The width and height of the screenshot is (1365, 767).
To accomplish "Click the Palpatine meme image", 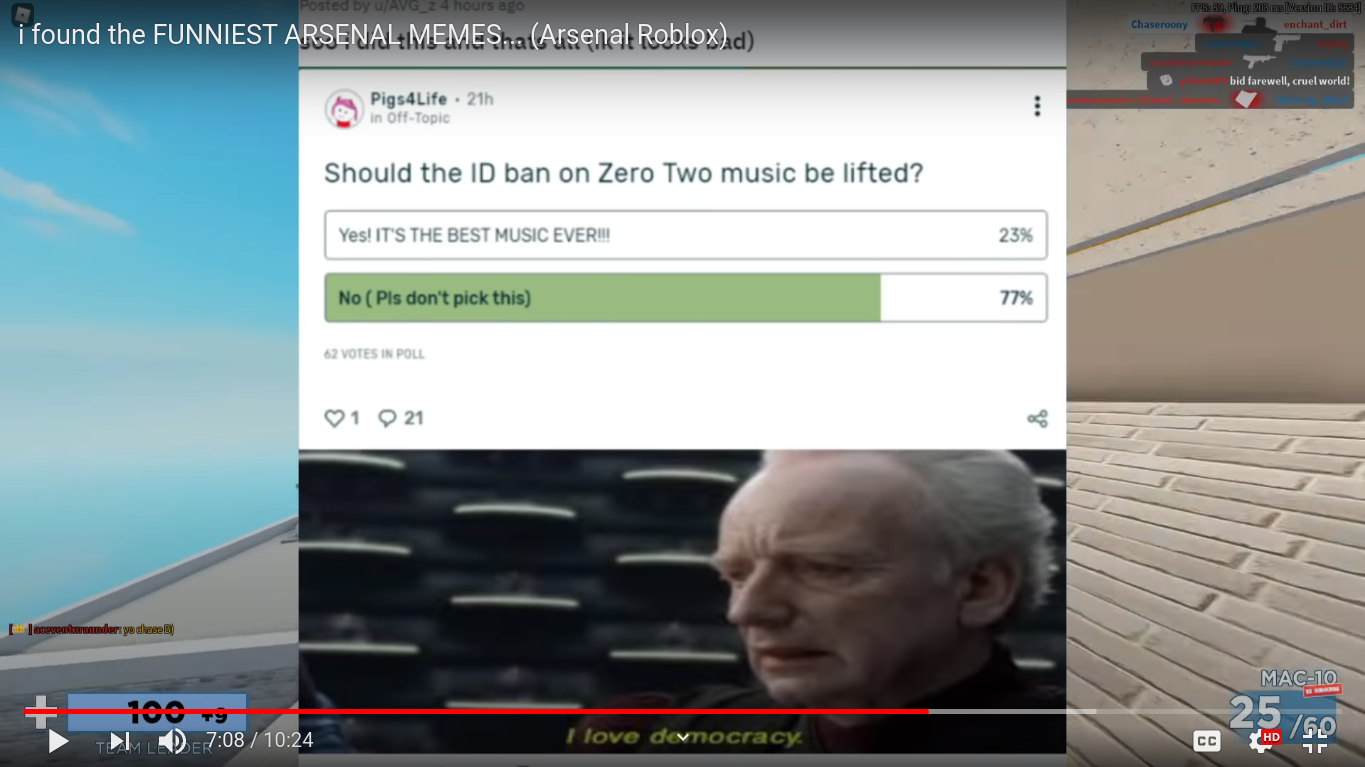I will [682, 601].
